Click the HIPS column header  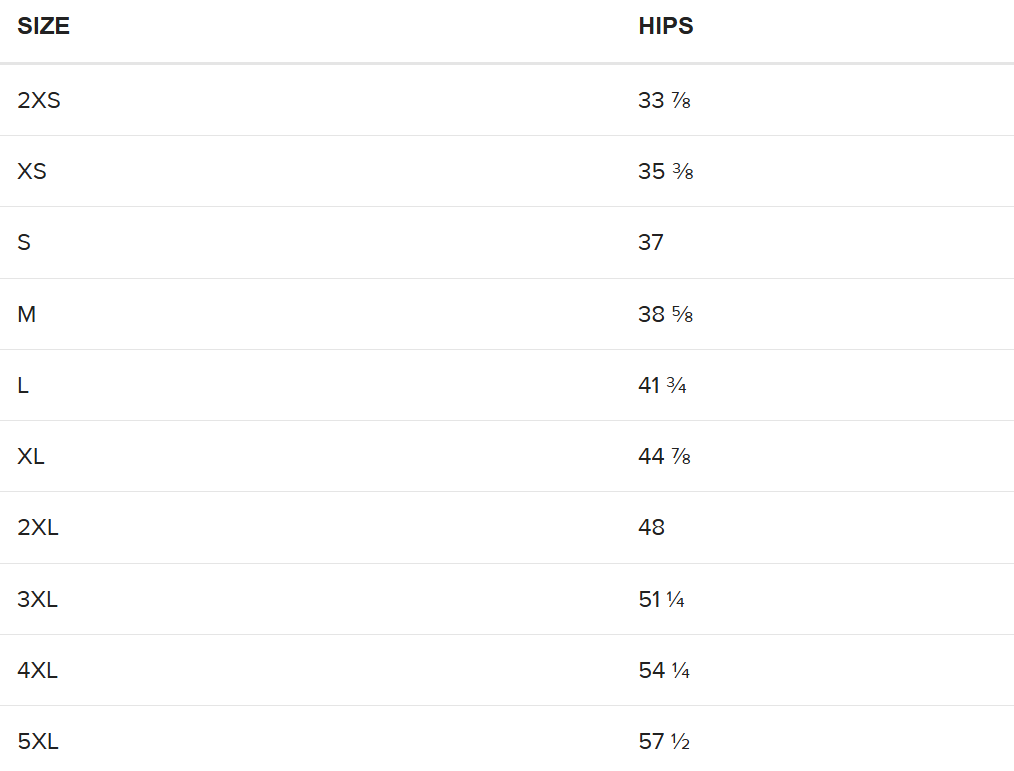[x=666, y=27]
